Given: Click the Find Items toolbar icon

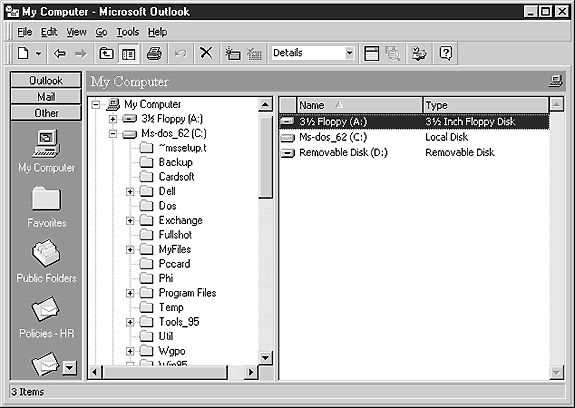Looking at the screenshot, I should (419, 54).
